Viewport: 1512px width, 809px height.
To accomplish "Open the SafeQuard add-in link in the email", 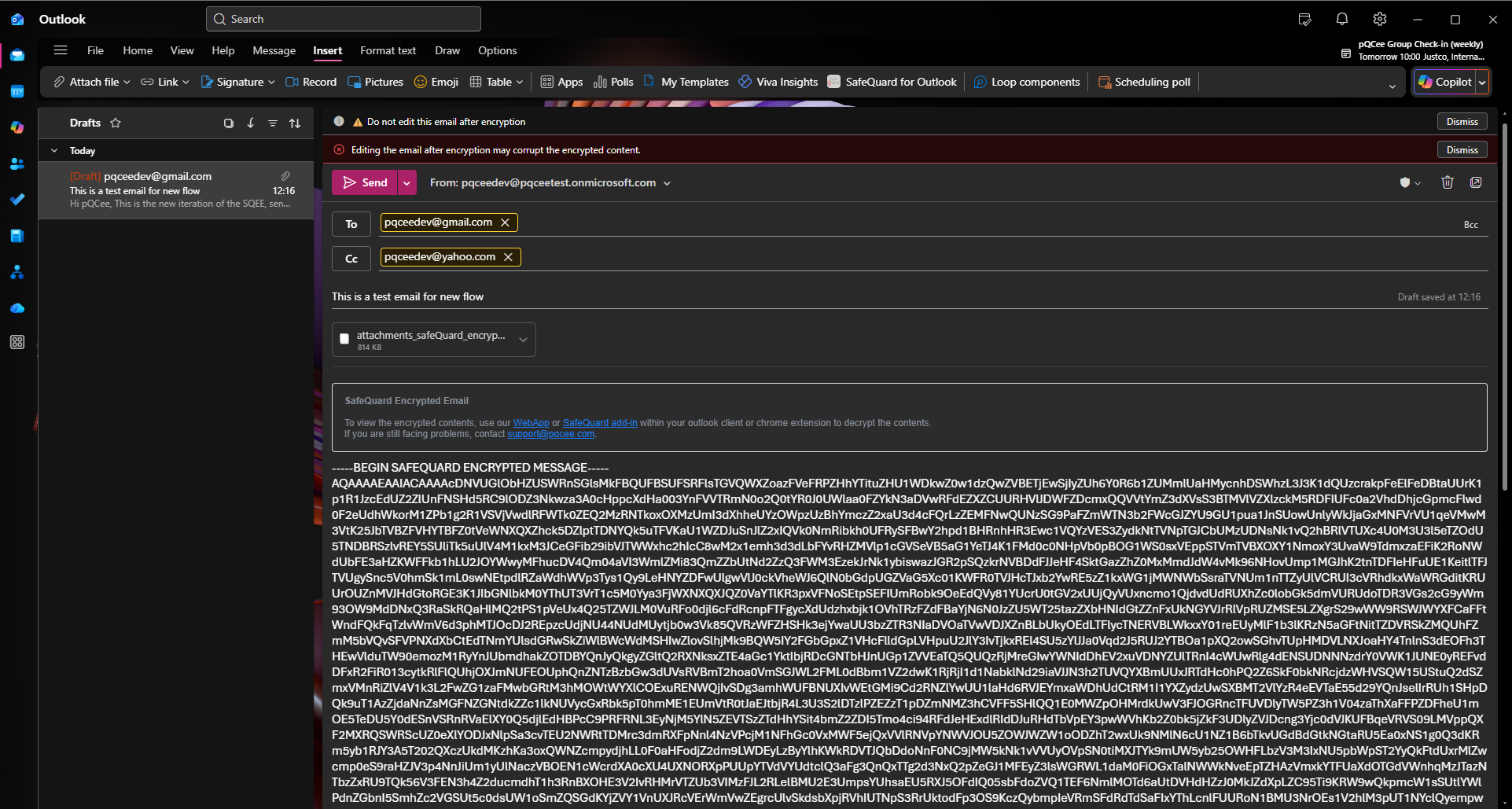I will 599,422.
